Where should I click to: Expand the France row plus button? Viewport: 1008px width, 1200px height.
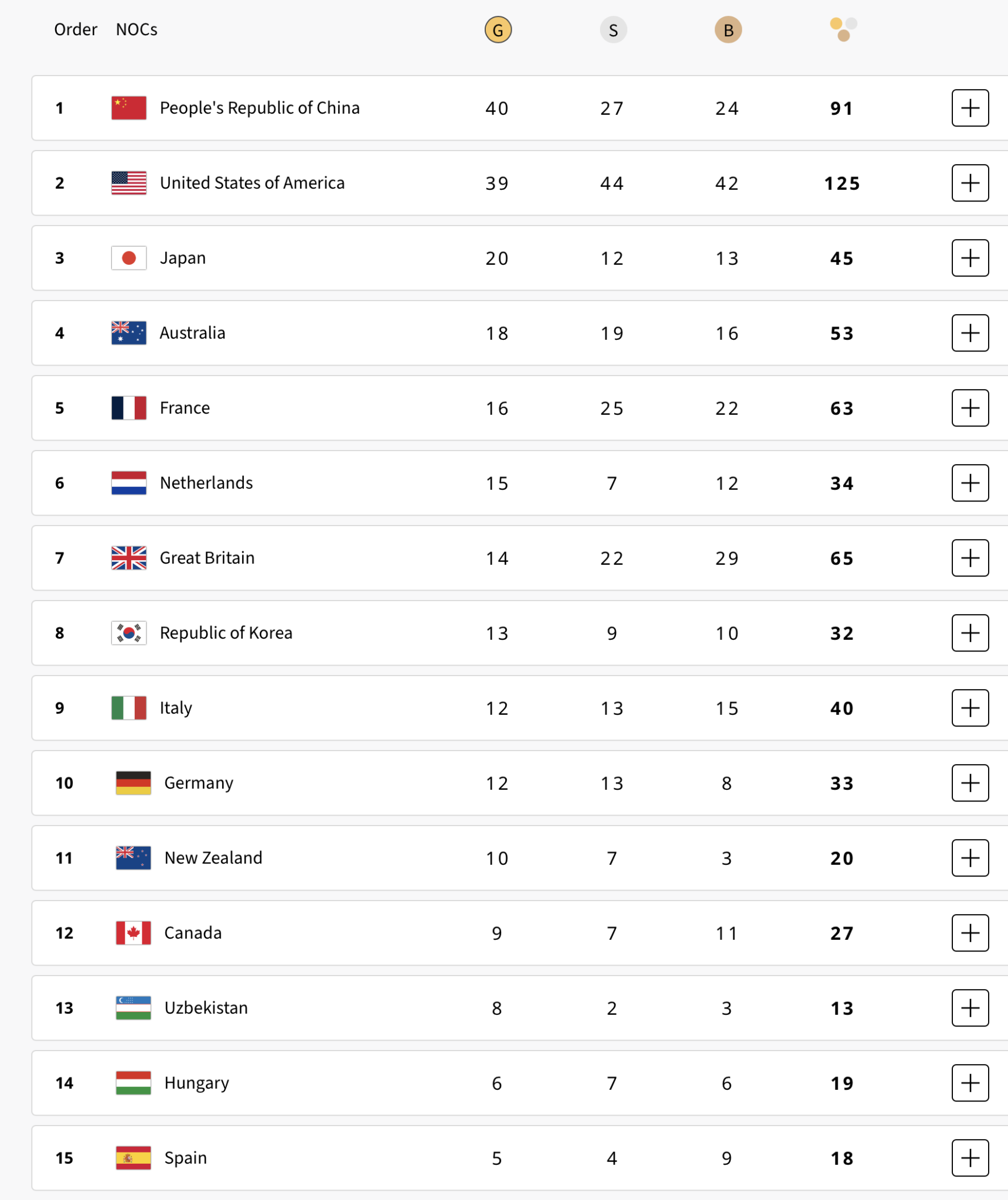(x=970, y=408)
